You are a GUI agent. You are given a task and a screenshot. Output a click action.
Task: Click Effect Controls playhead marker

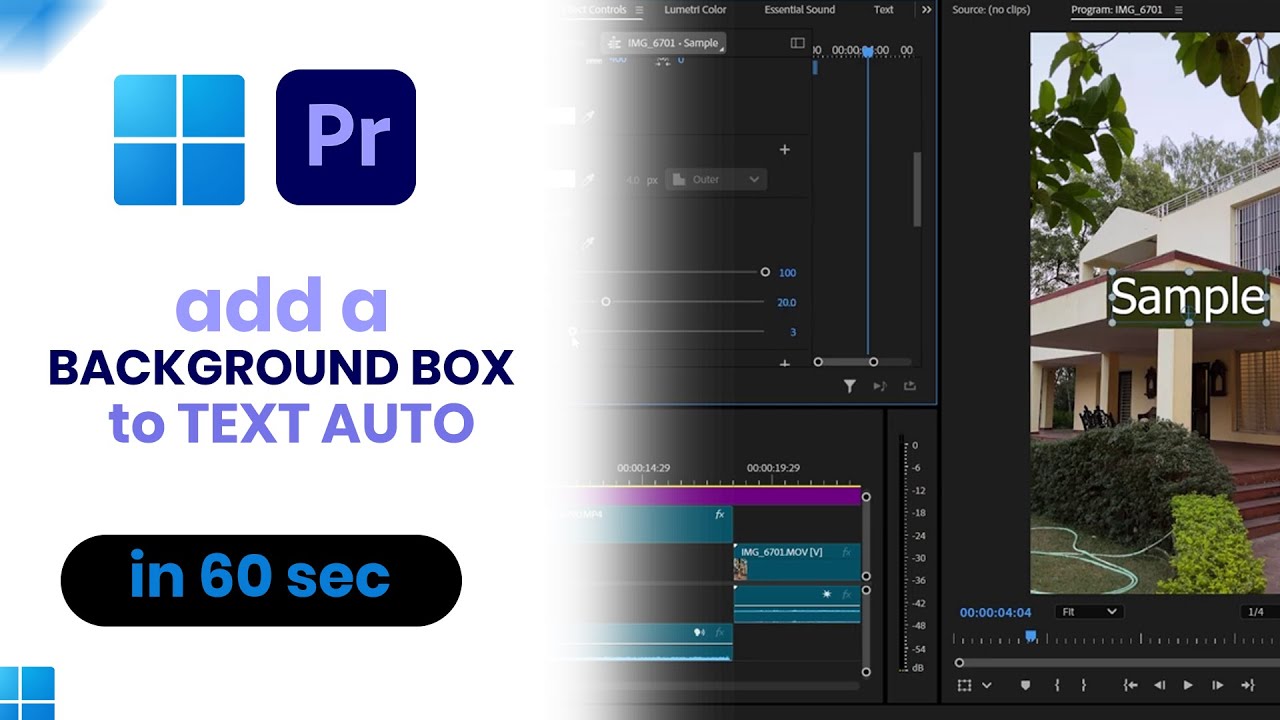coord(867,51)
